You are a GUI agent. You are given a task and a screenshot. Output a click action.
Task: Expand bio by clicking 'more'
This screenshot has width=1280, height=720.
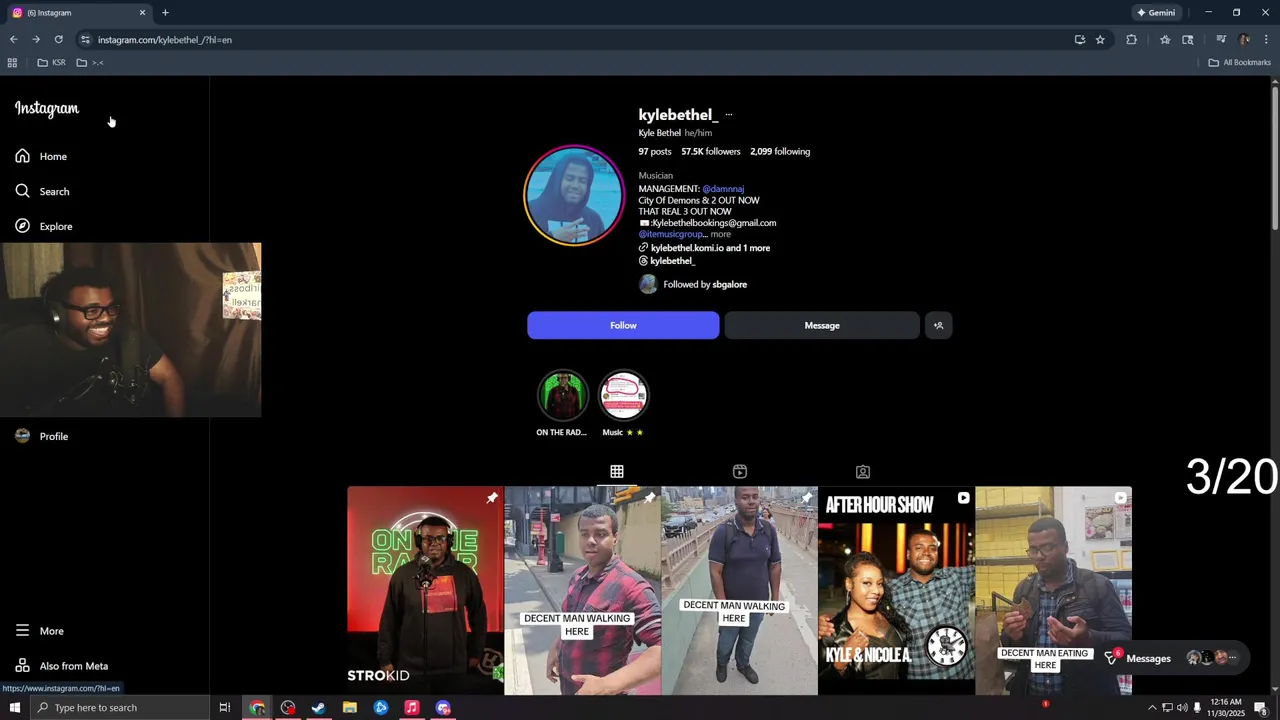[x=720, y=234]
